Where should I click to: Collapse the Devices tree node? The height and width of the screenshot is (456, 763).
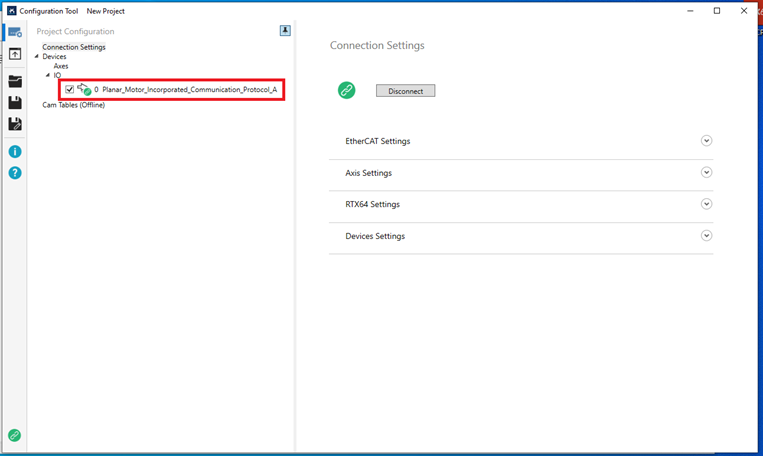pyautogui.click(x=37, y=57)
